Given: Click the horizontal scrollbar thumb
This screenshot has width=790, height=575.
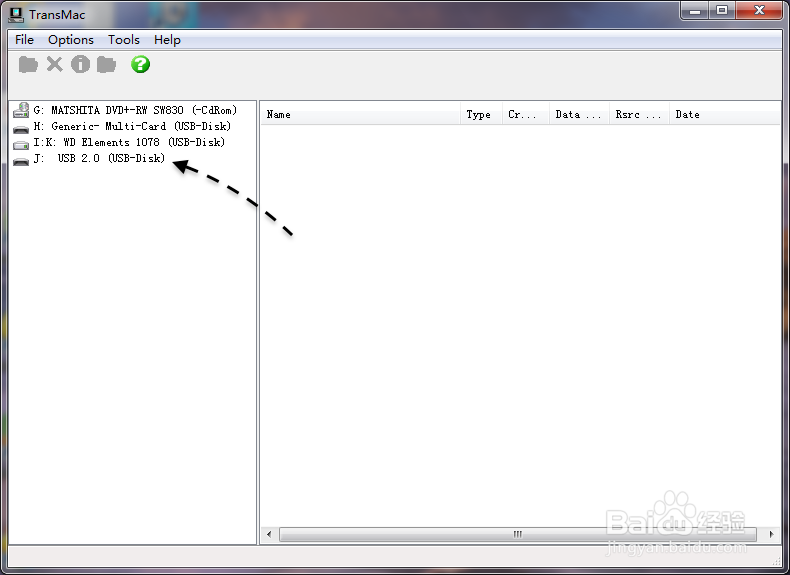Looking at the screenshot, I should pyautogui.click(x=518, y=534).
